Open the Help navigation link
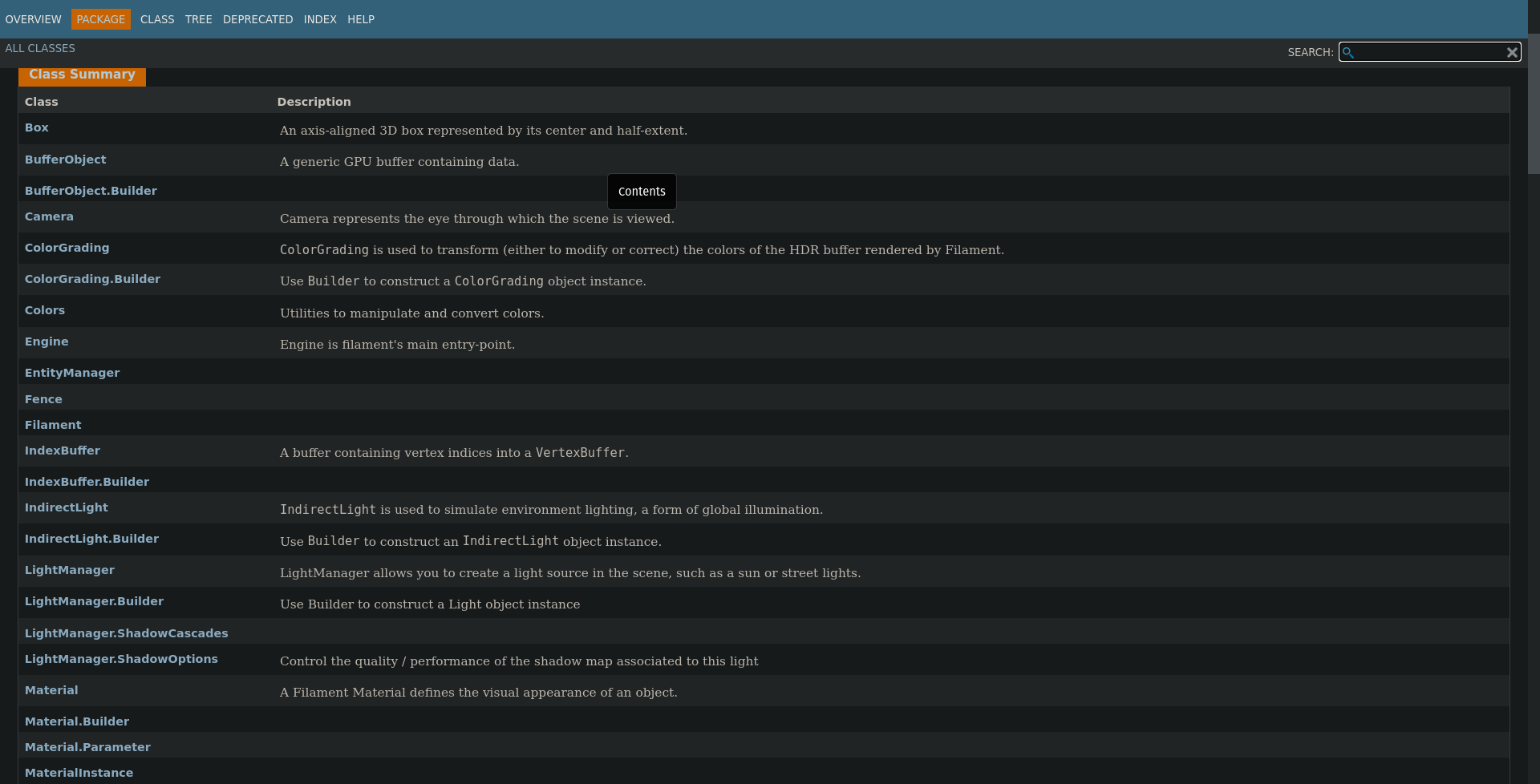 [x=361, y=19]
